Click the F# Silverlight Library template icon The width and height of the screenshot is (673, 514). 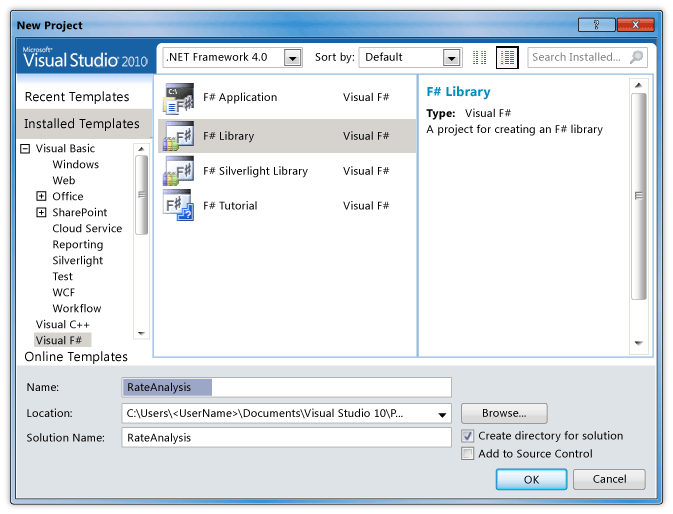click(178, 171)
